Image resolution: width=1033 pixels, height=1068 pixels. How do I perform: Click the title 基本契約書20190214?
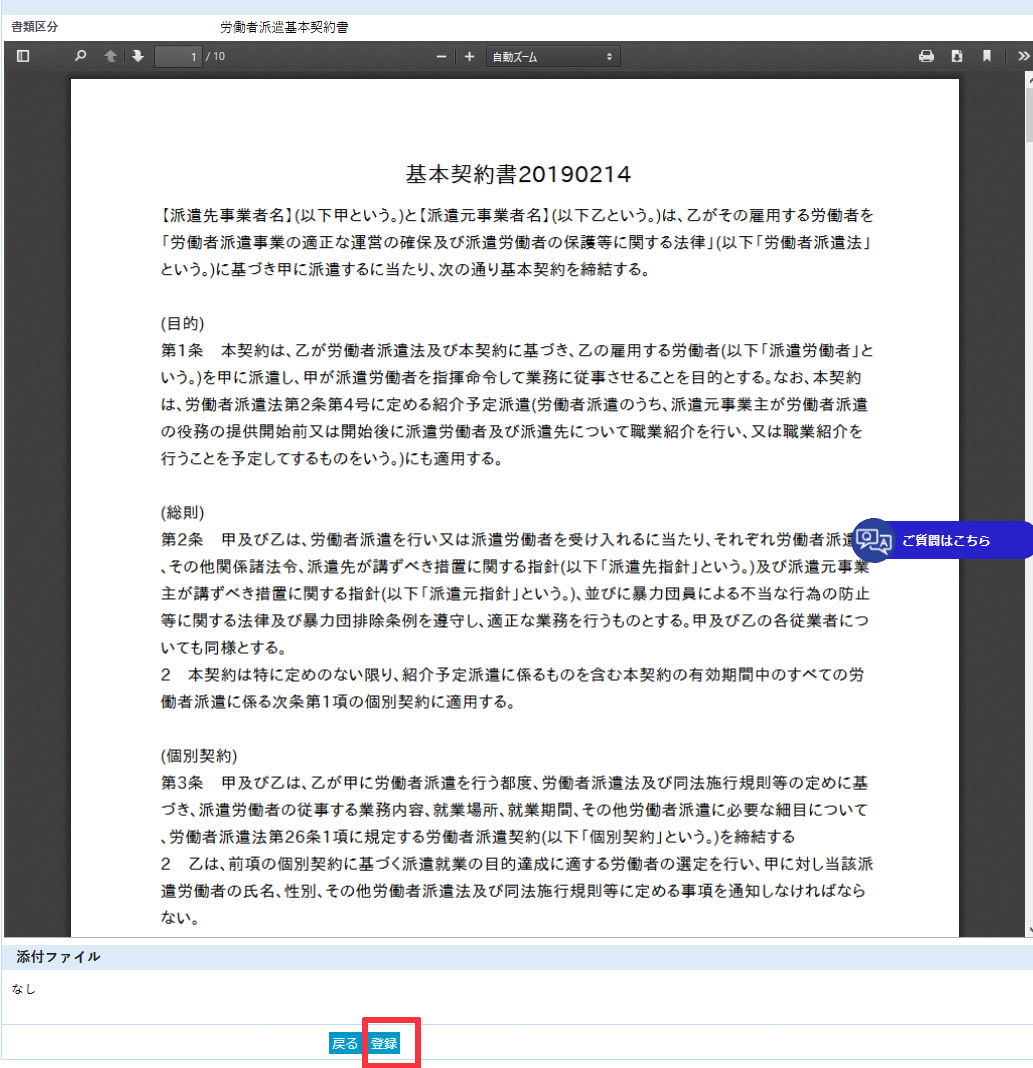(x=518, y=174)
